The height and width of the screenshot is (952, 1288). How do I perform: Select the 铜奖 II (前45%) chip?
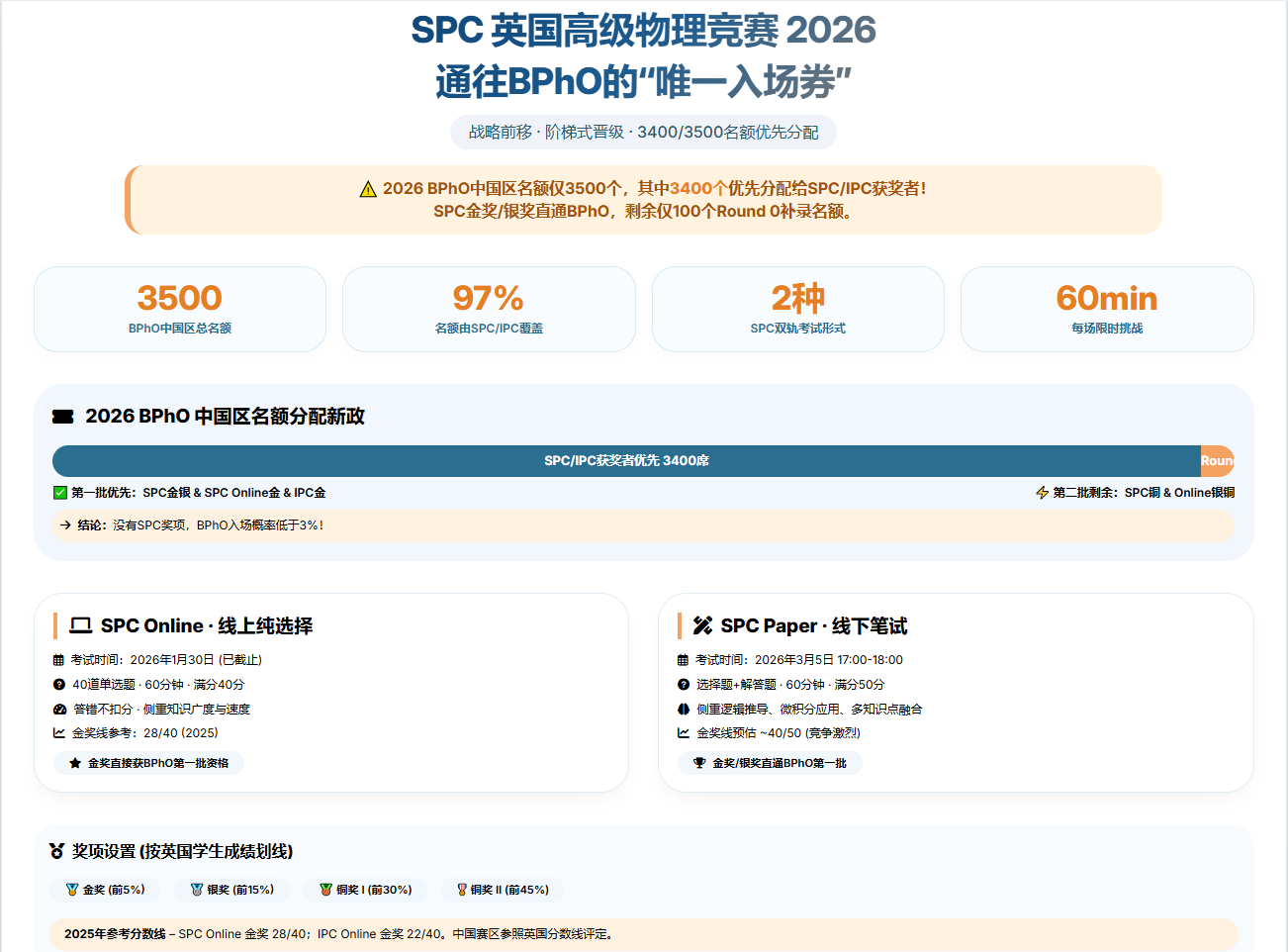(x=503, y=890)
